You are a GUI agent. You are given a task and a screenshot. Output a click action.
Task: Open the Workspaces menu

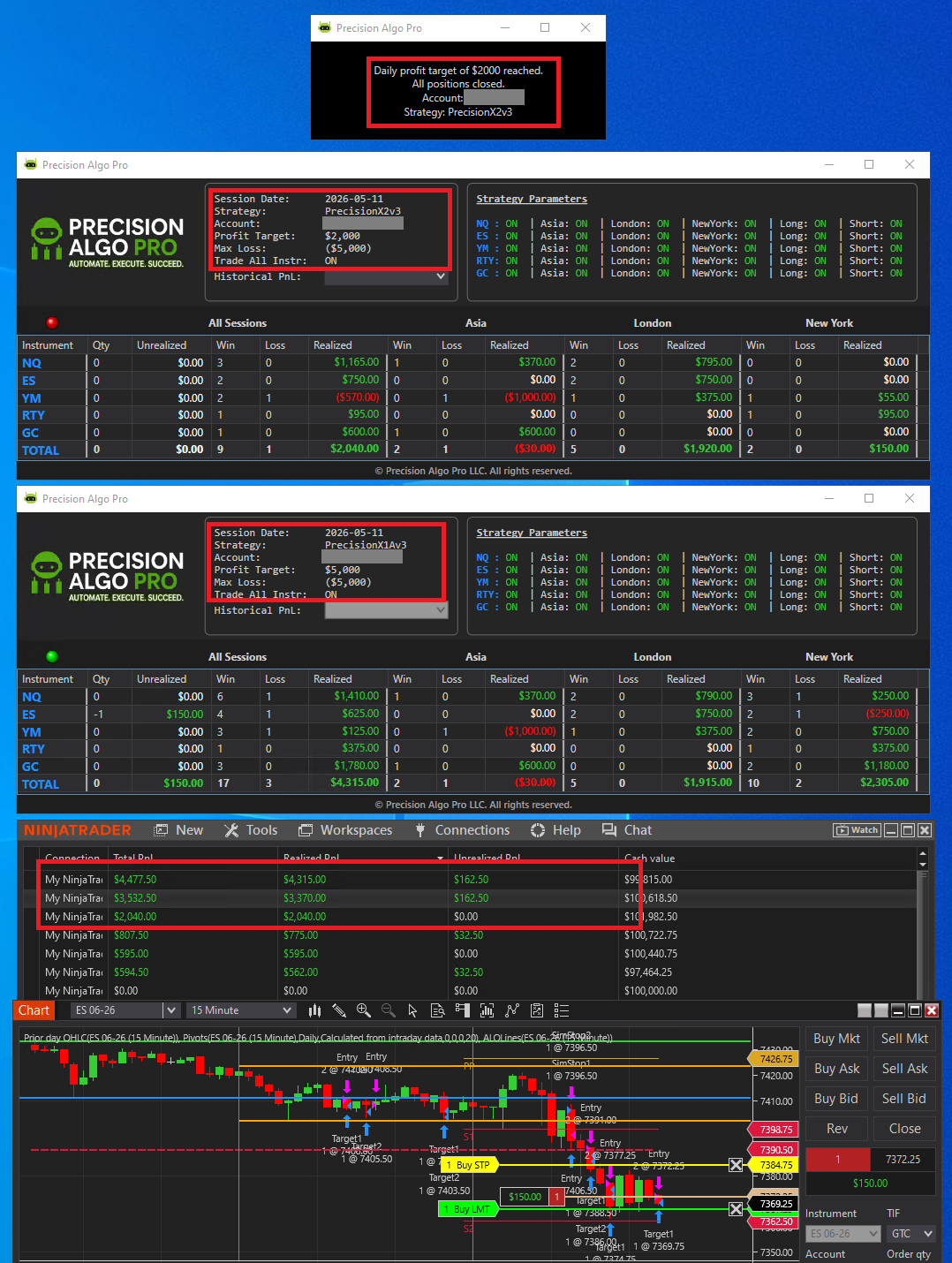345,830
